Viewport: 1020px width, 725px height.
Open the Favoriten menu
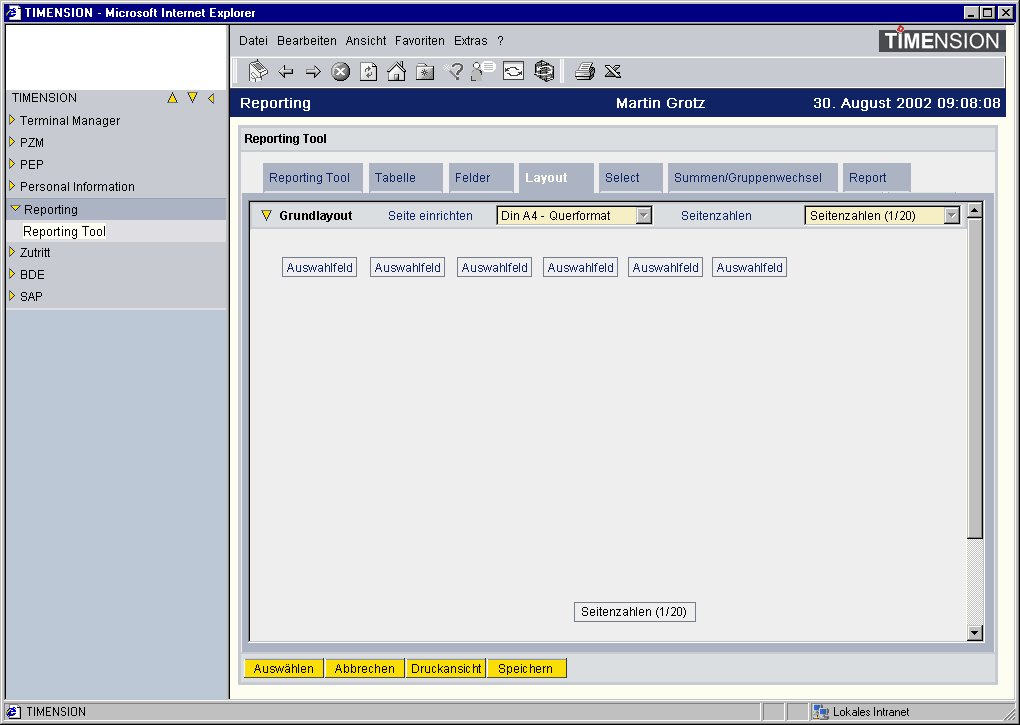(x=420, y=41)
